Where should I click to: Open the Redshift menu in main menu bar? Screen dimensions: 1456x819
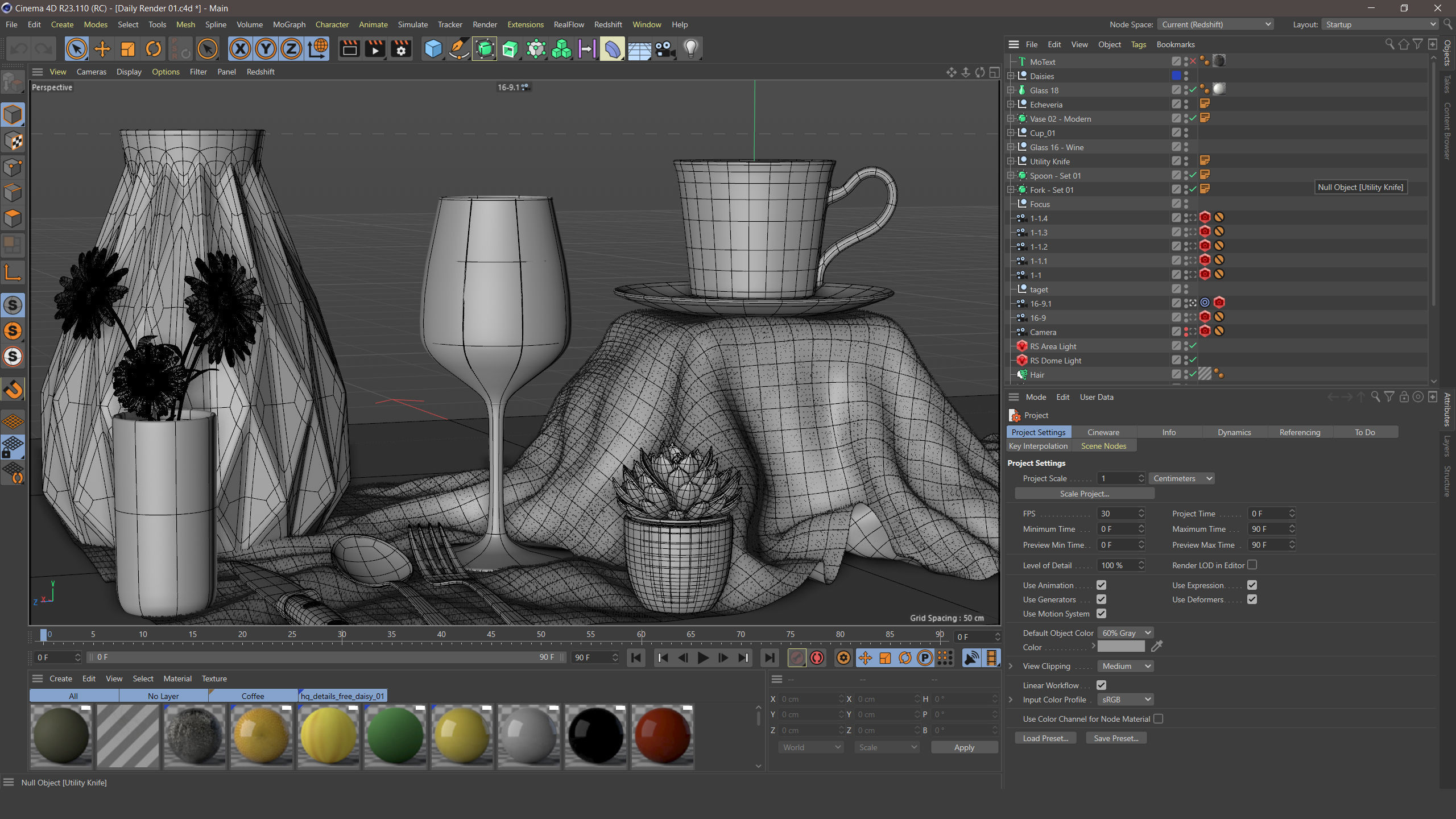[608, 24]
